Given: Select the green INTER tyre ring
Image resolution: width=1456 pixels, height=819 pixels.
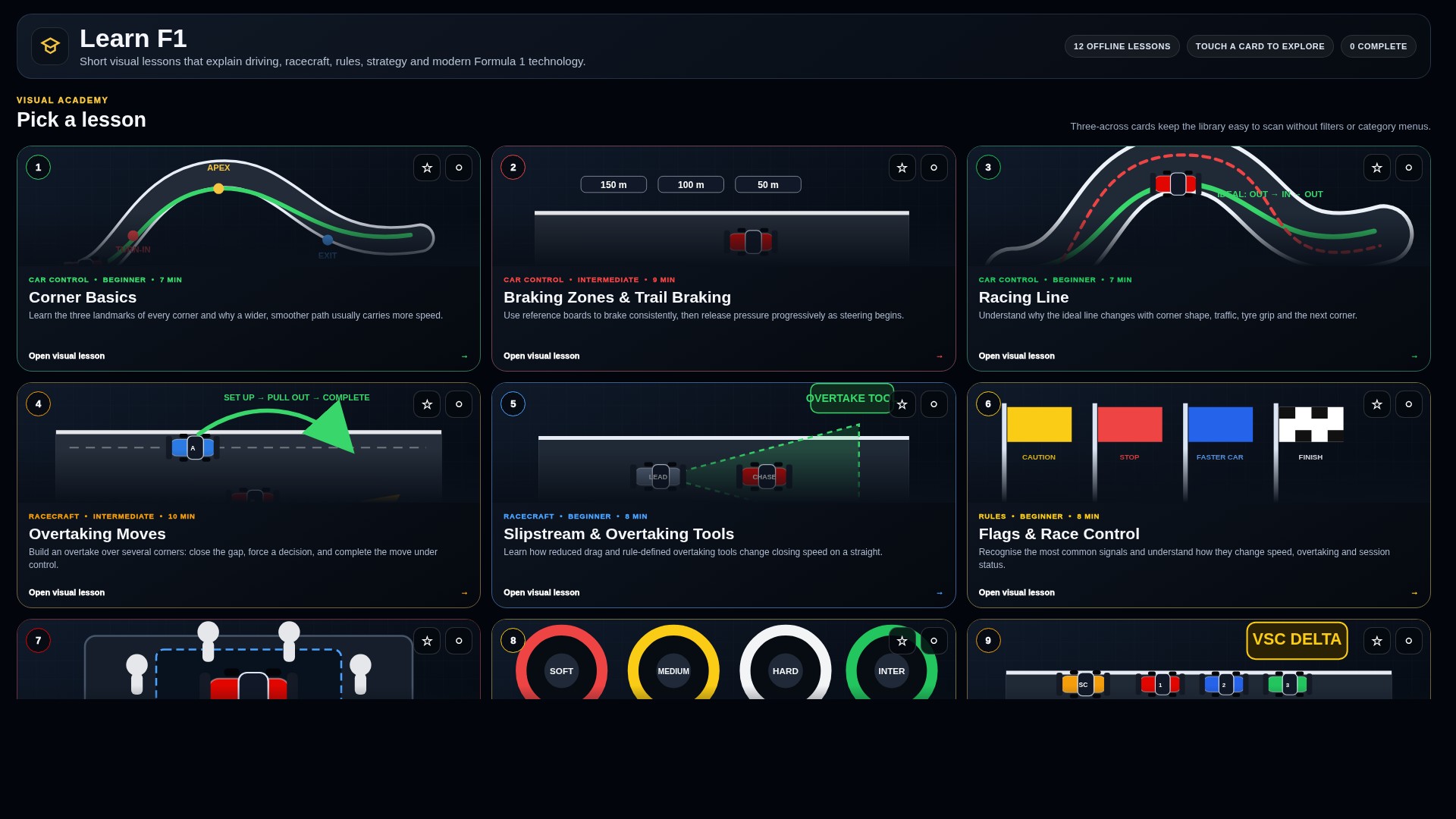Looking at the screenshot, I should coord(892,662).
